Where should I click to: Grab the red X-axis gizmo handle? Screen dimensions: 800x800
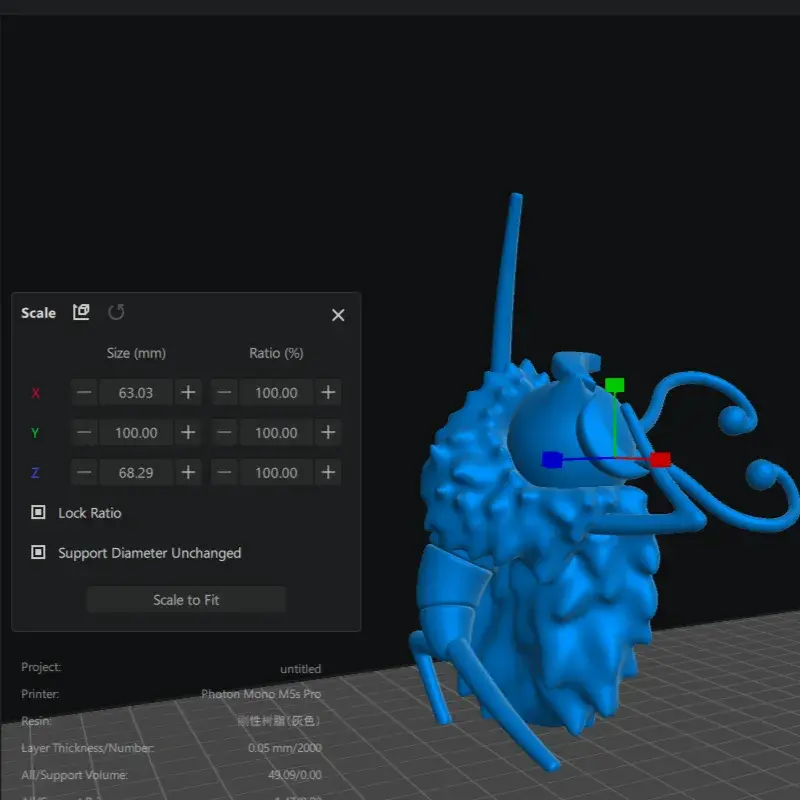coord(660,459)
